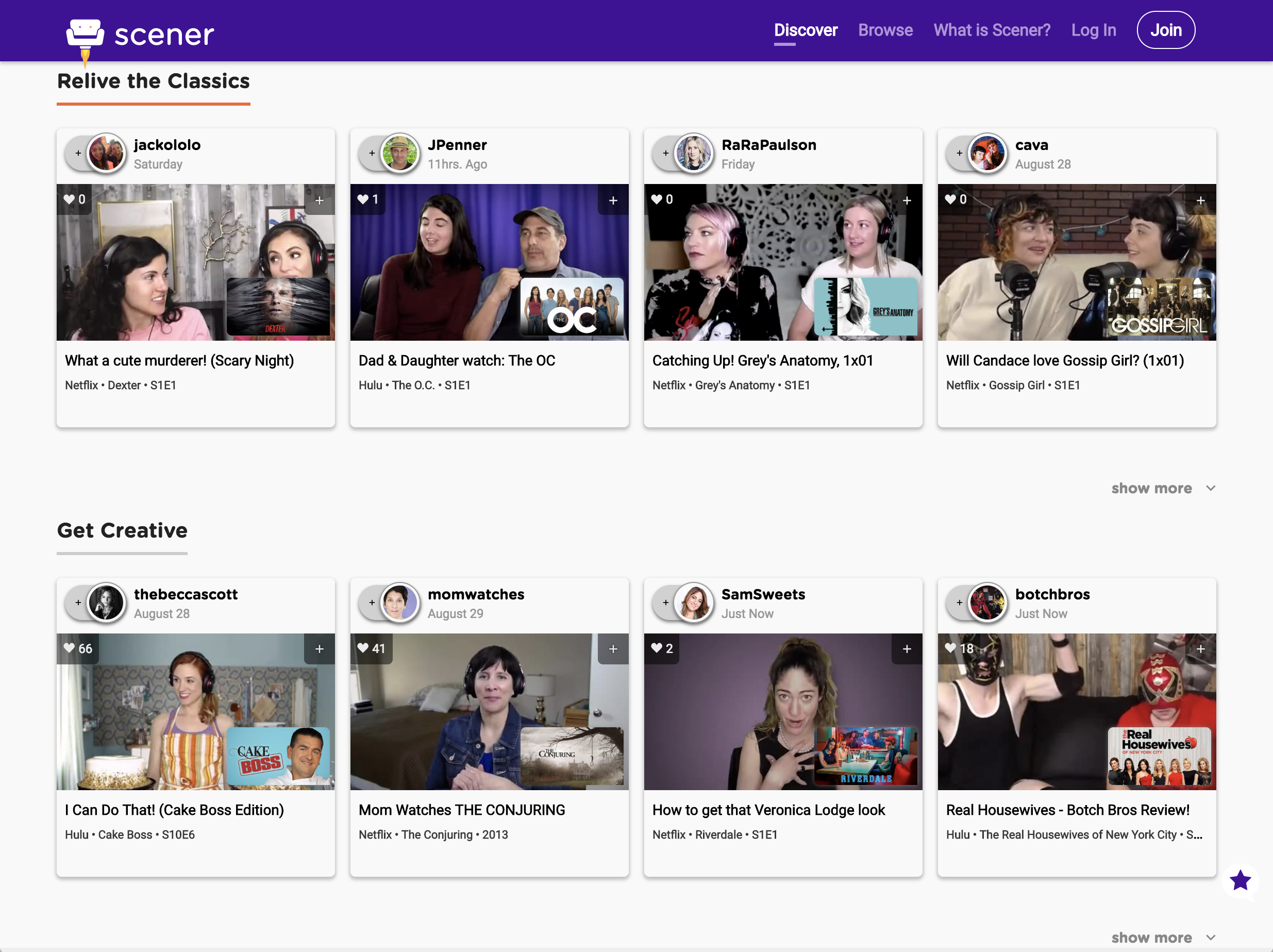
Task: Toggle follow on botchbros profile
Action: (x=959, y=603)
